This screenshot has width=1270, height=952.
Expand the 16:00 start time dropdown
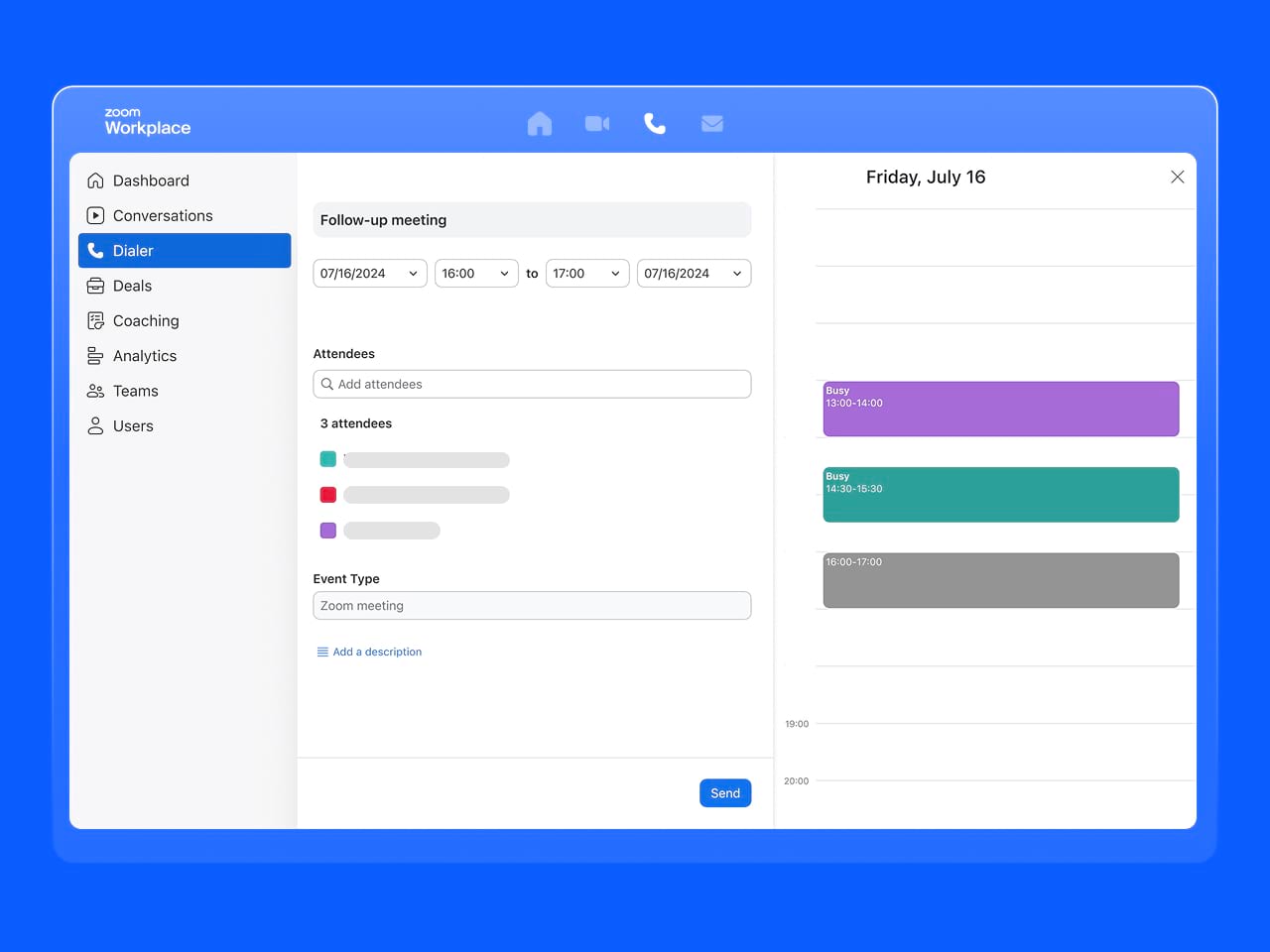[476, 273]
